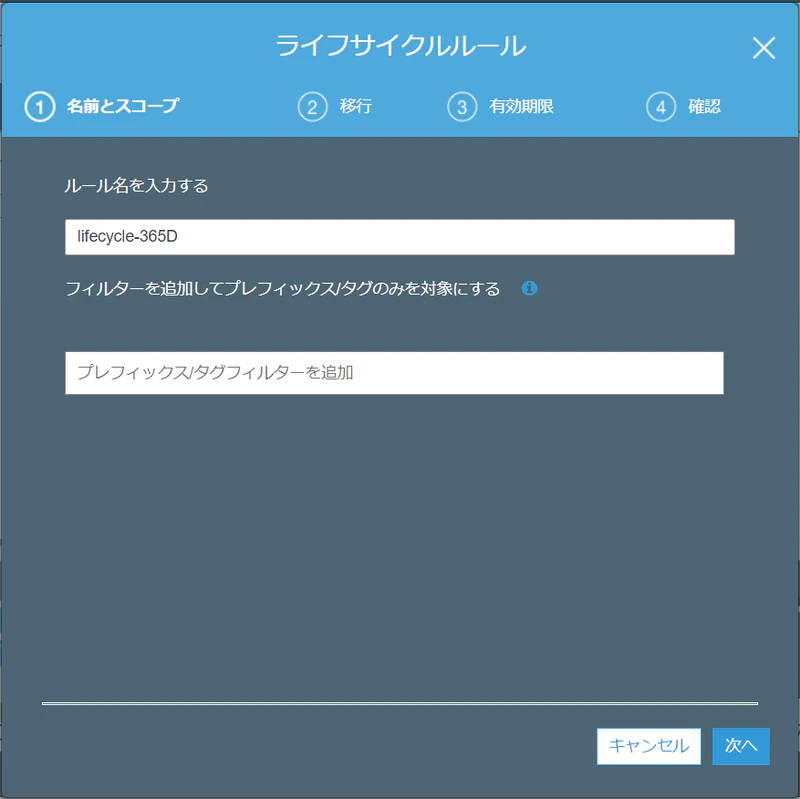
Task: Click the フィルターを追加してプレフィックス/タグのみを対象にする label
Action: [283, 289]
